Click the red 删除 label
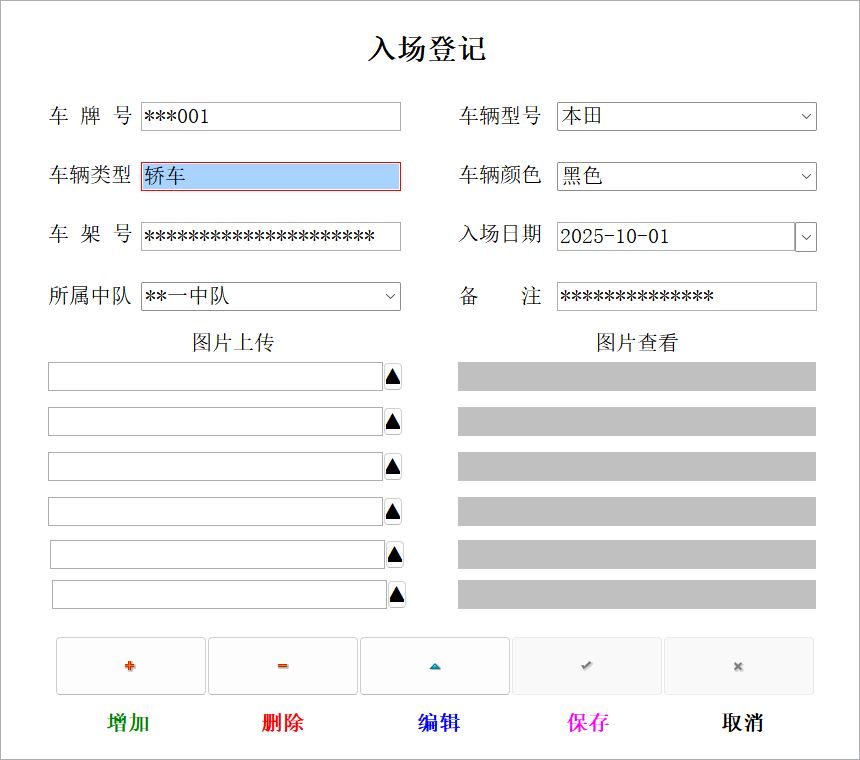The image size is (860, 760). (282, 723)
